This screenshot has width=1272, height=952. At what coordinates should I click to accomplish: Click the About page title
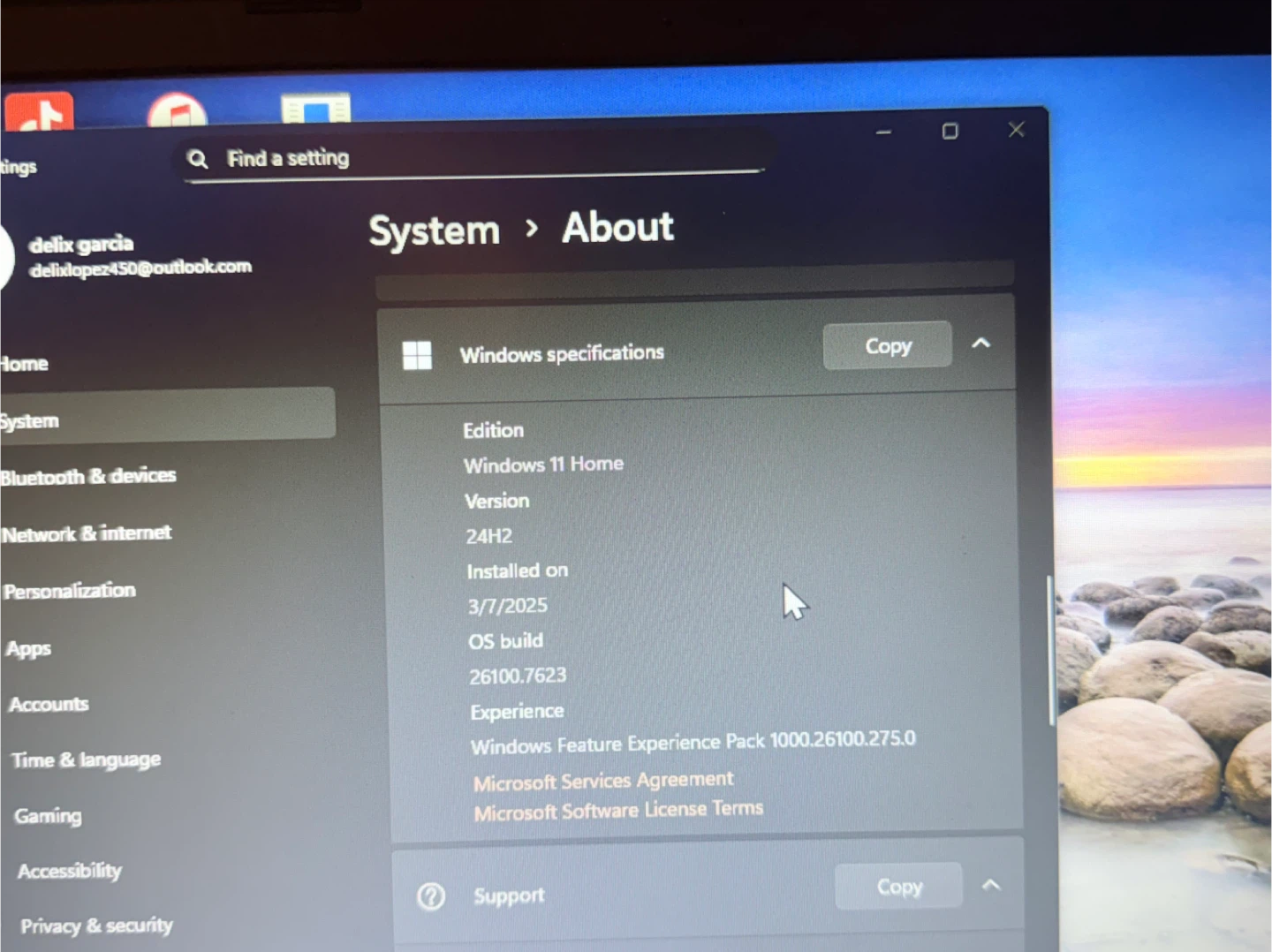[x=618, y=227]
